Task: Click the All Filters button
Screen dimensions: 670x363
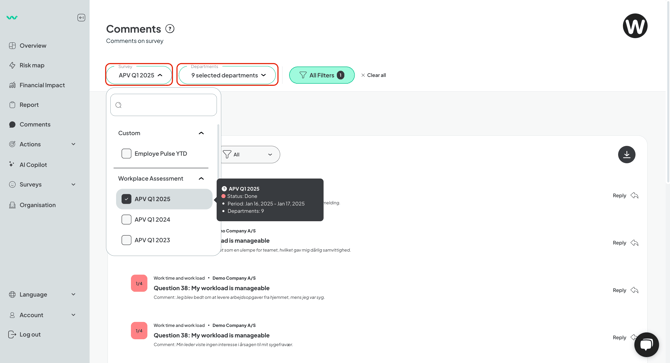Action: [322, 75]
